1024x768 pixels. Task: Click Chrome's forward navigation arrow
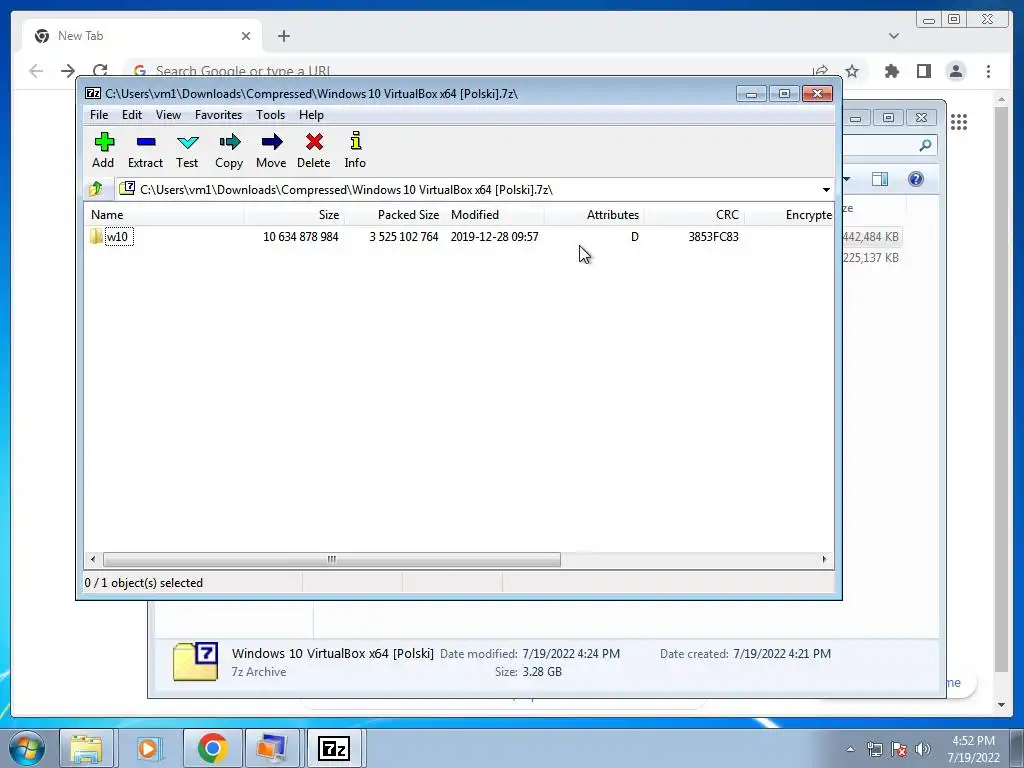coord(68,71)
